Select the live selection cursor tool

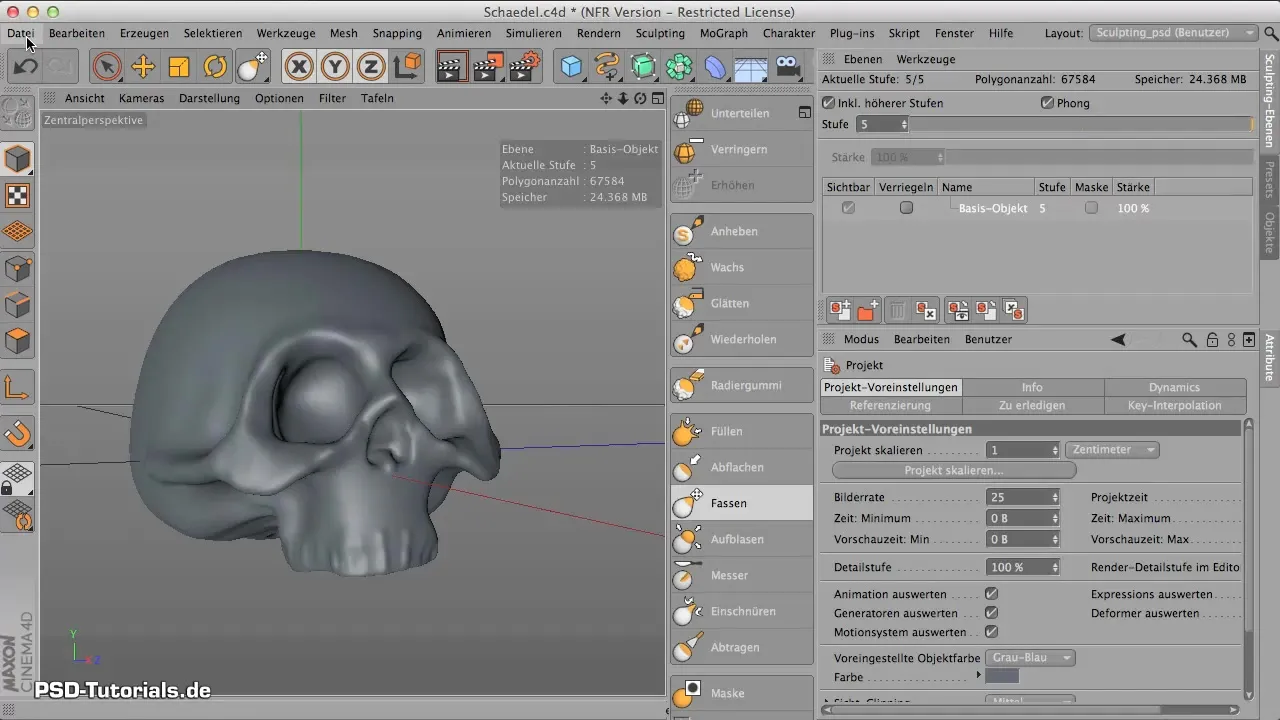pyautogui.click(x=106, y=67)
